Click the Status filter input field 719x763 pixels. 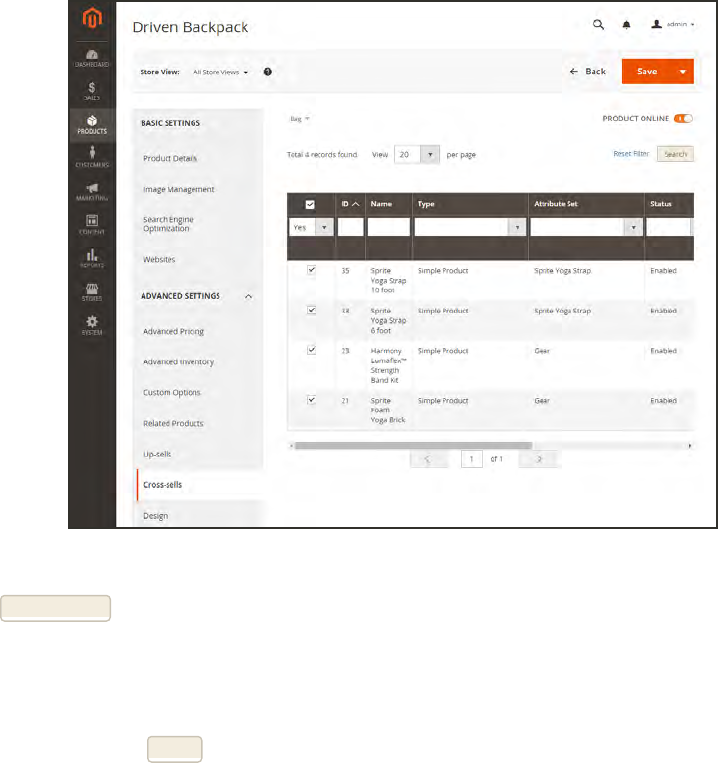pos(669,227)
